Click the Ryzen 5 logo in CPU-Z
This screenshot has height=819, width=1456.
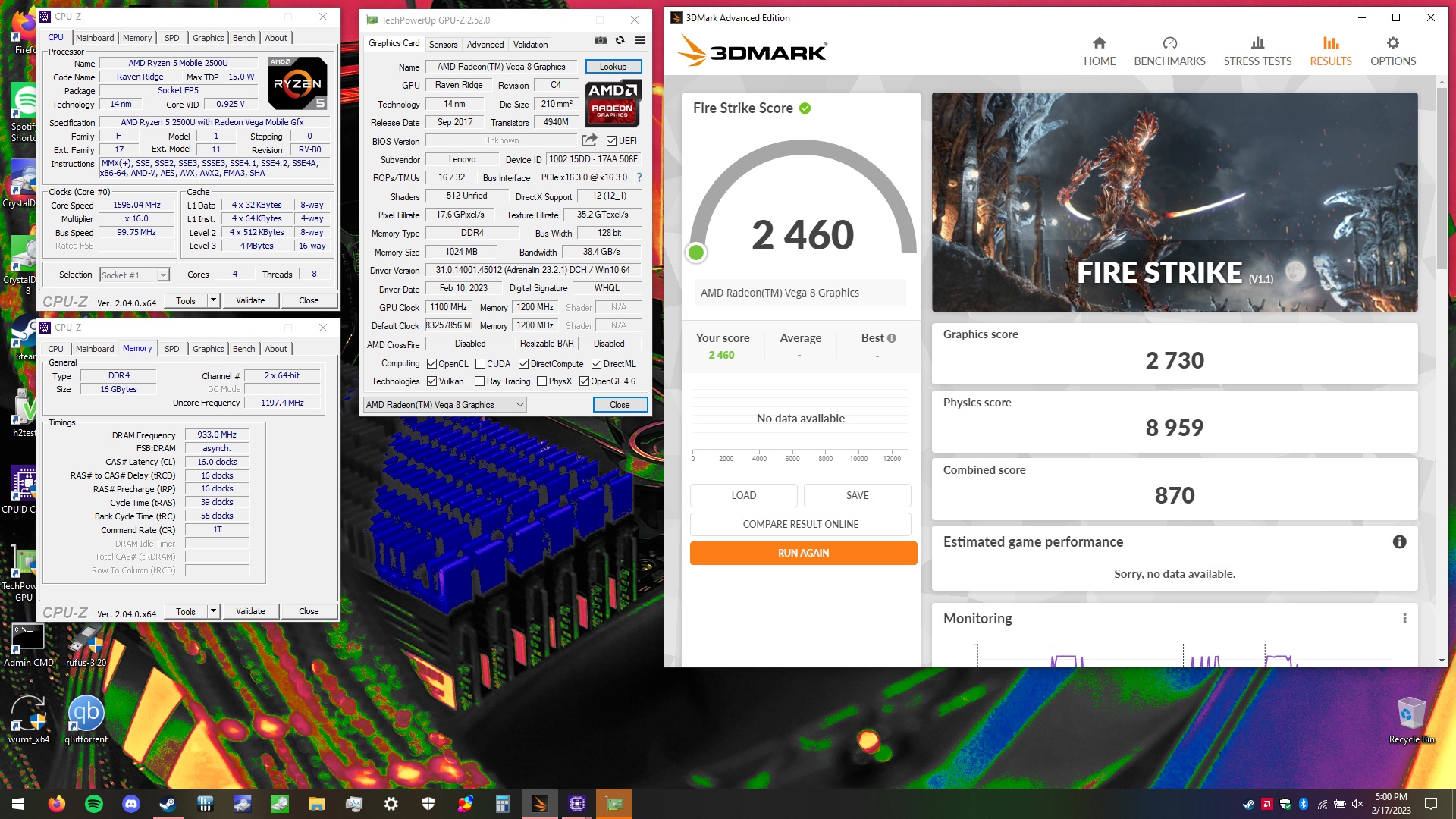pyautogui.click(x=298, y=83)
